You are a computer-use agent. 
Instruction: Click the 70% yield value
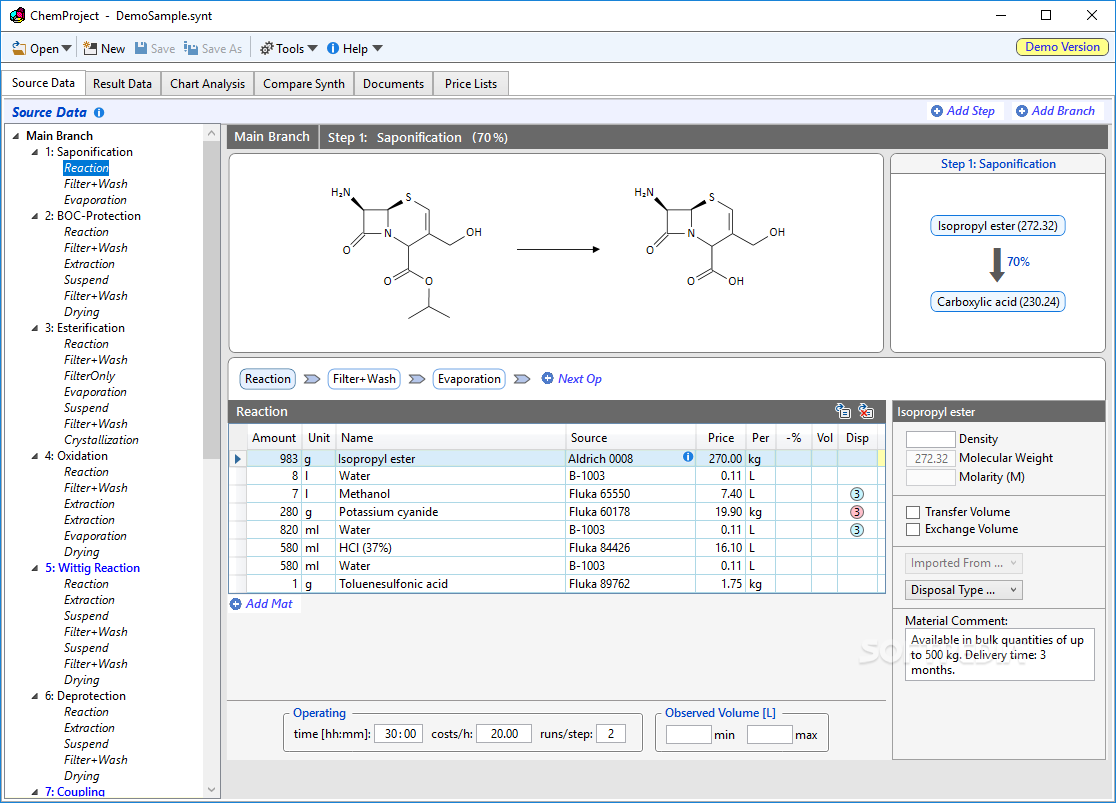click(x=1018, y=262)
